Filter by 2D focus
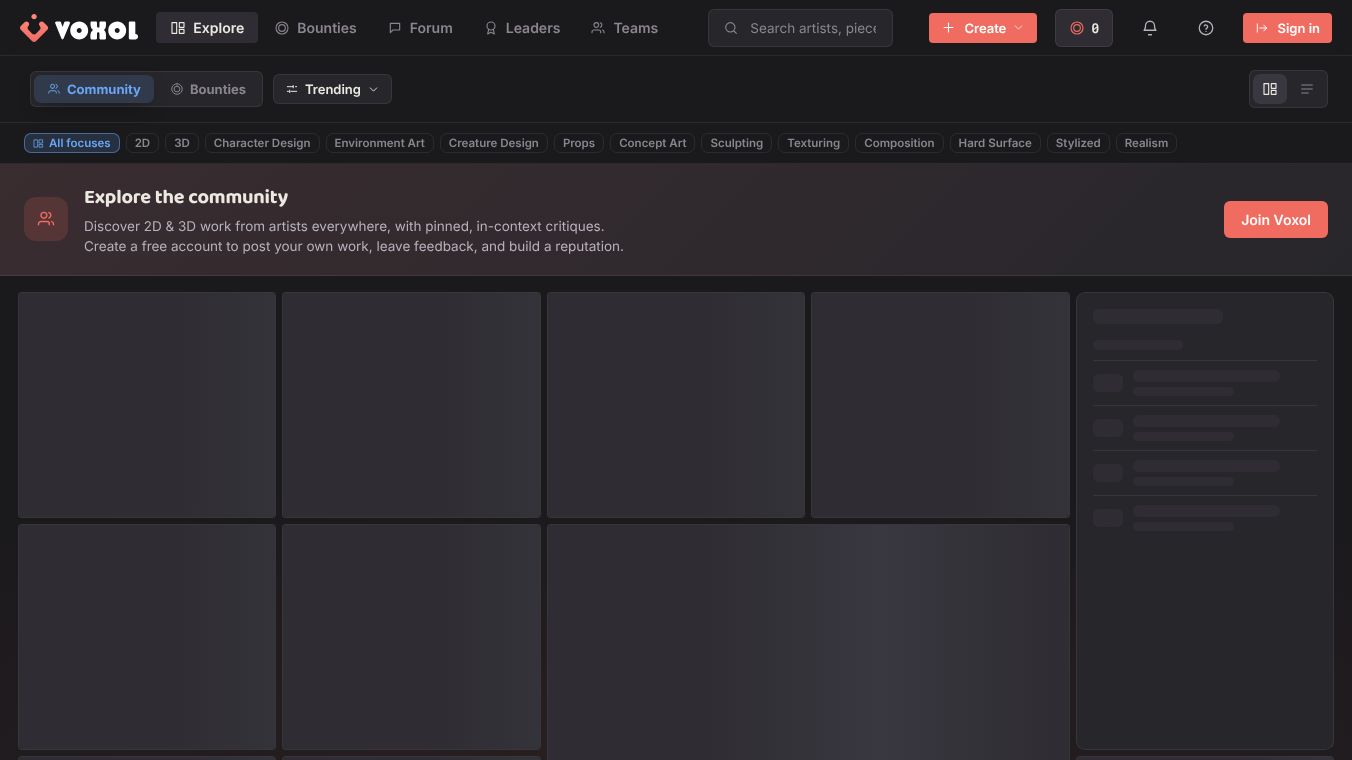The width and height of the screenshot is (1352, 760). [142, 143]
